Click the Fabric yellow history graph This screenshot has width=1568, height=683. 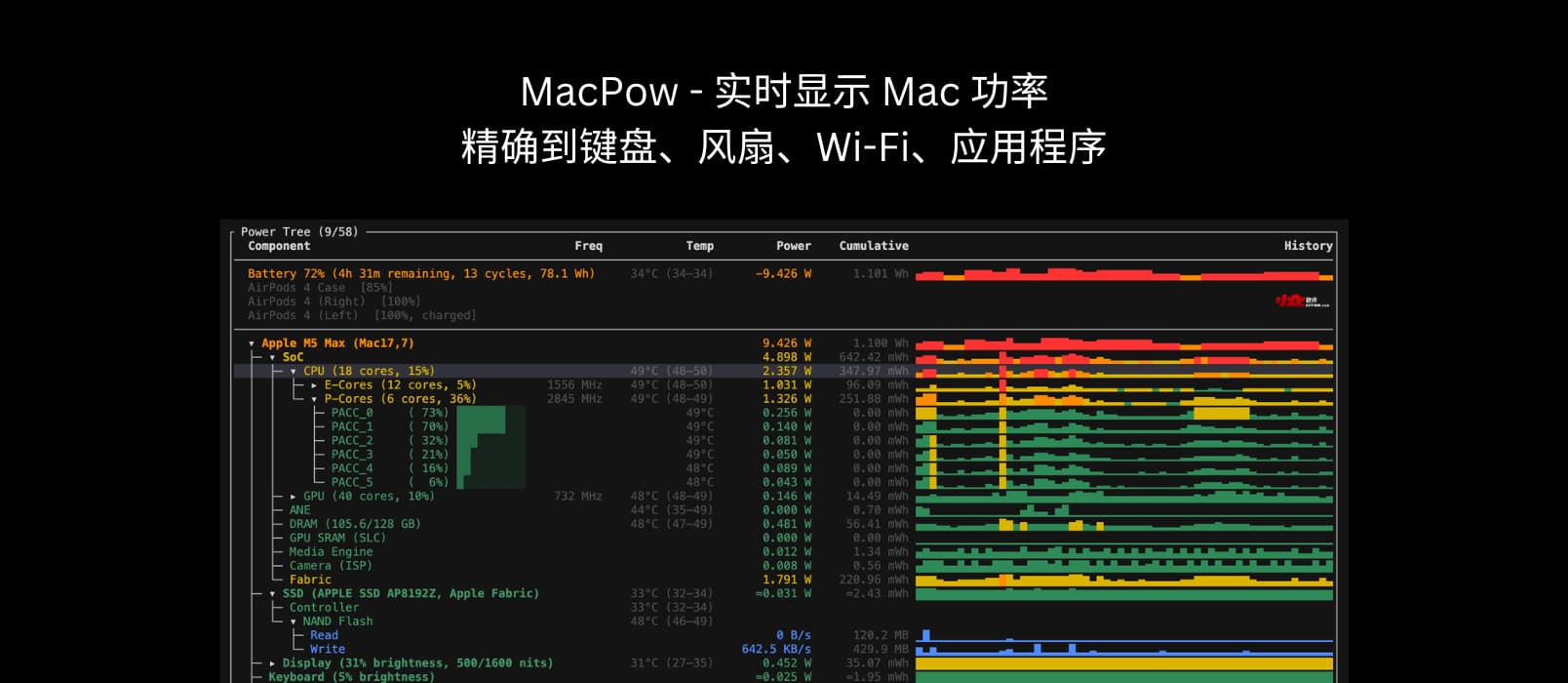(1123, 581)
